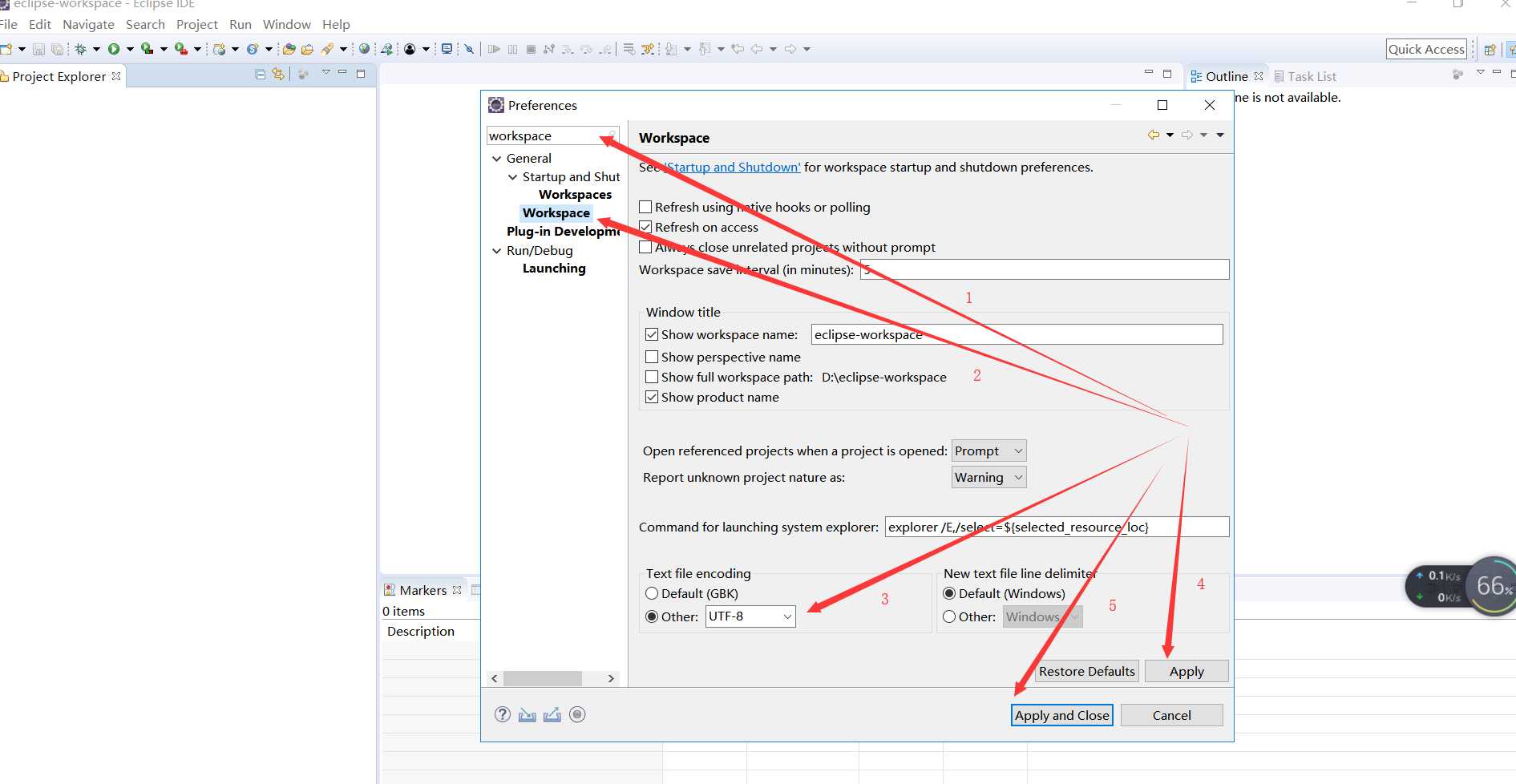Collapse All in Project Explorer
Screen dimensions: 1516x784
click(260, 75)
